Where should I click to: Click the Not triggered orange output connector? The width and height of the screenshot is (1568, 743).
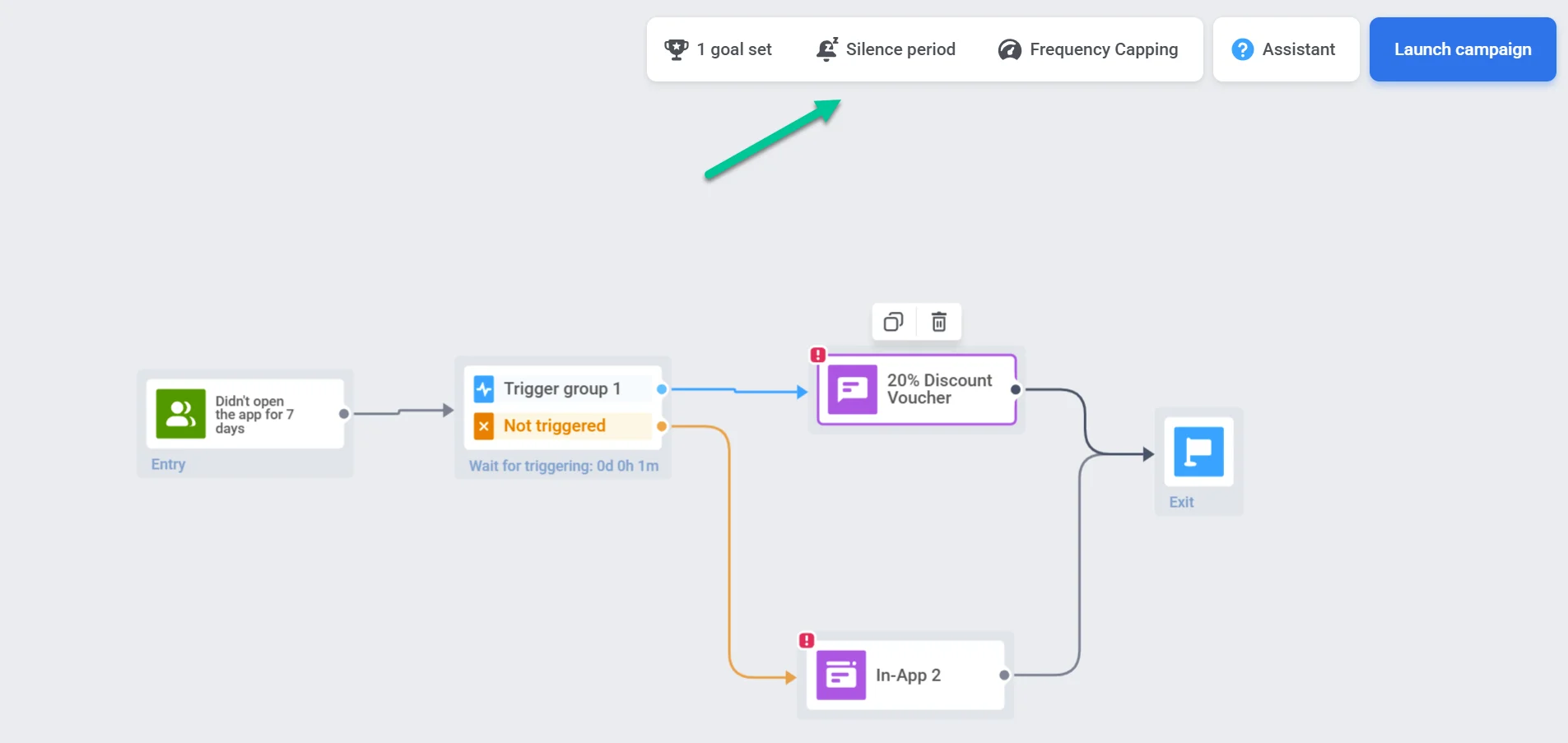662,426
